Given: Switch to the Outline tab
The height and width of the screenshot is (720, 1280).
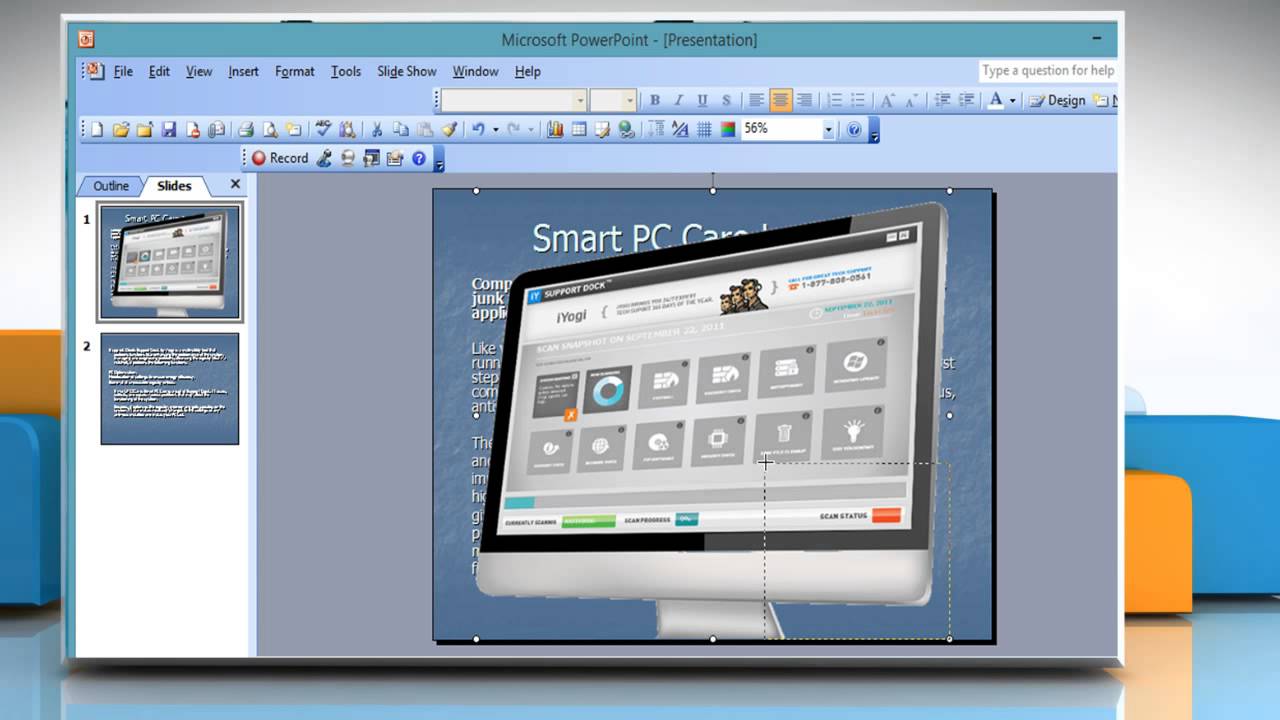Looking at the screenshot, I should coord(111,186).
